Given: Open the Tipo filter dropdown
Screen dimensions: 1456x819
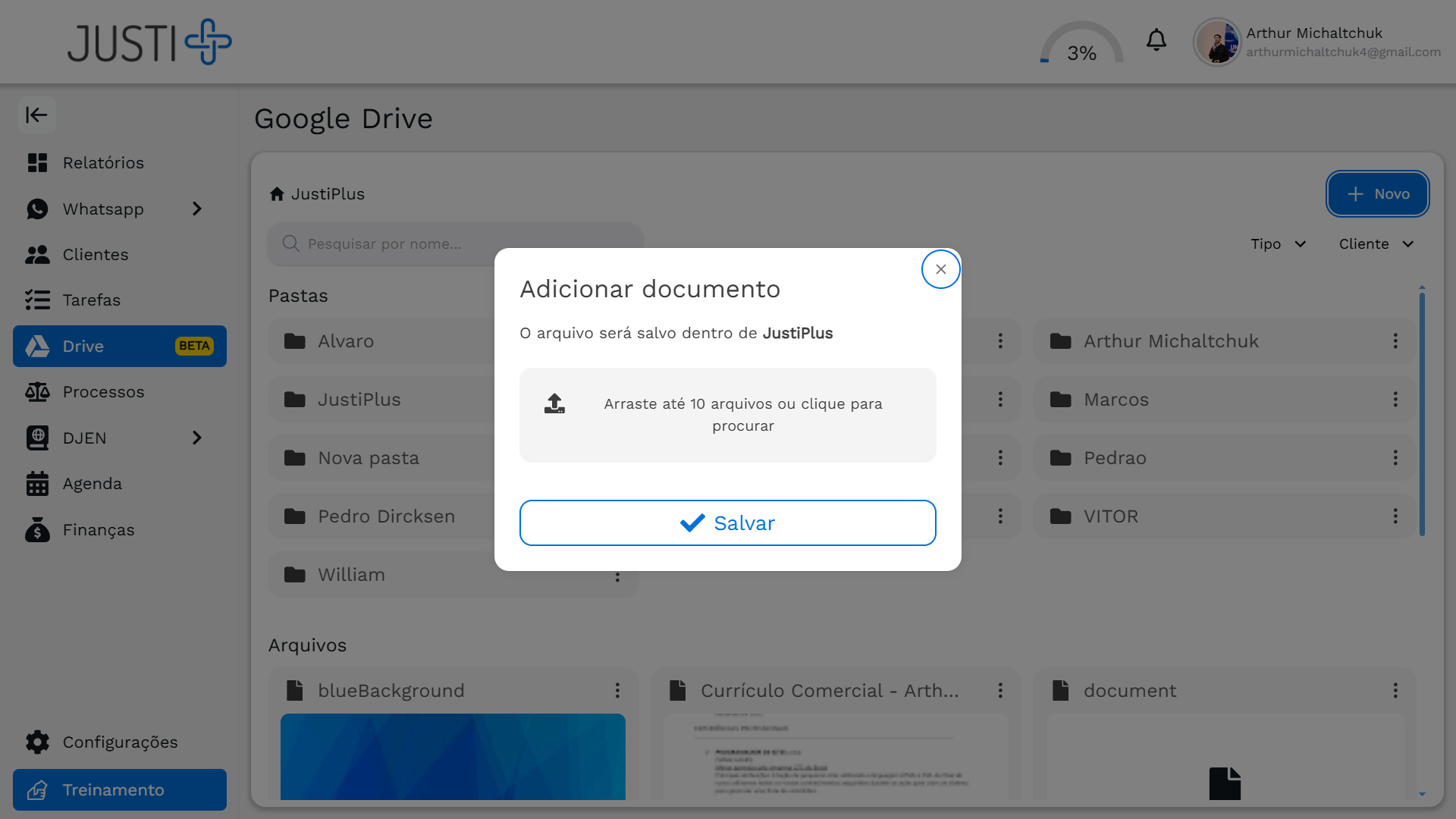Looking at the screenshot, I should (x=1278, y=243).
